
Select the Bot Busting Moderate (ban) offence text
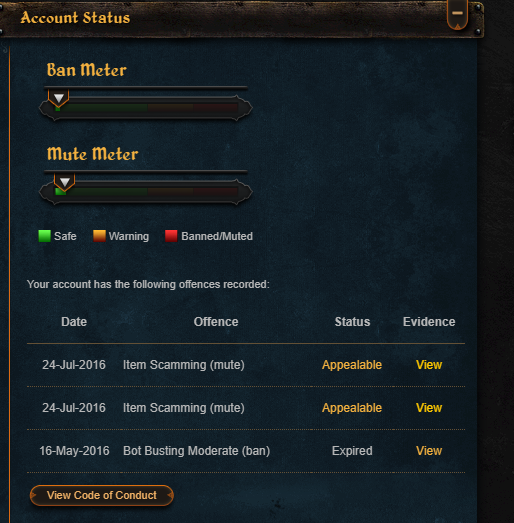196,451
